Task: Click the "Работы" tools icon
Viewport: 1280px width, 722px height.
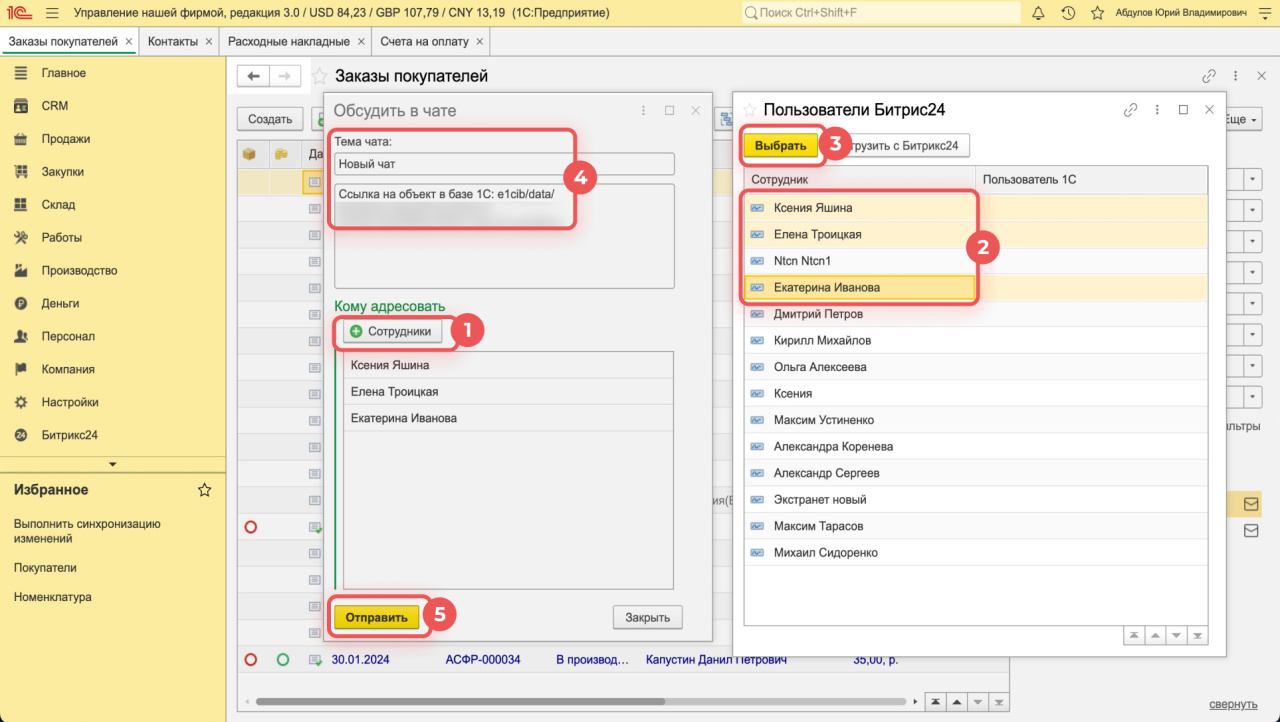Action: click(x=21, y=238)
